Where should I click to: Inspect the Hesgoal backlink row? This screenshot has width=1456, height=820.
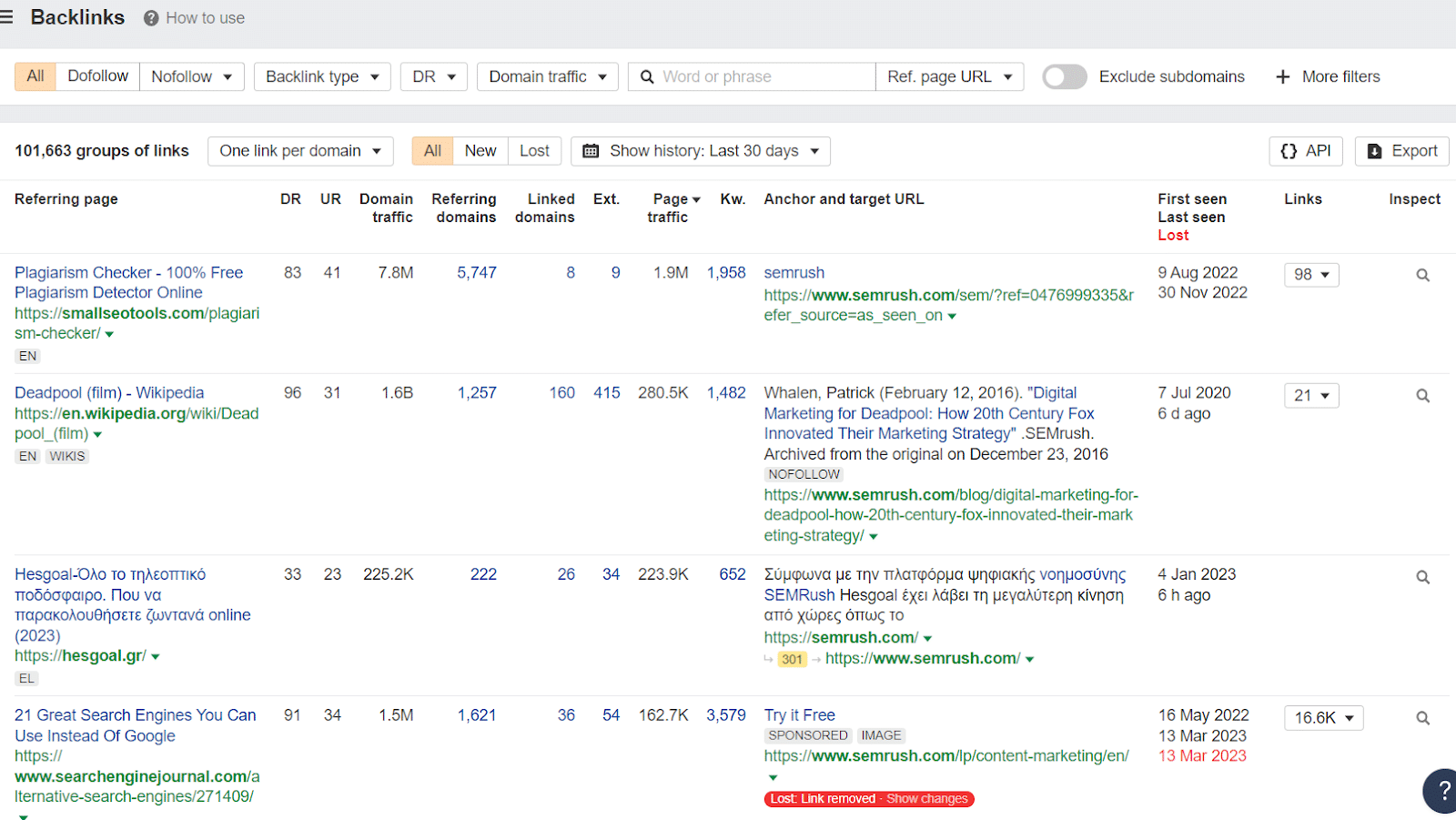1421,576
